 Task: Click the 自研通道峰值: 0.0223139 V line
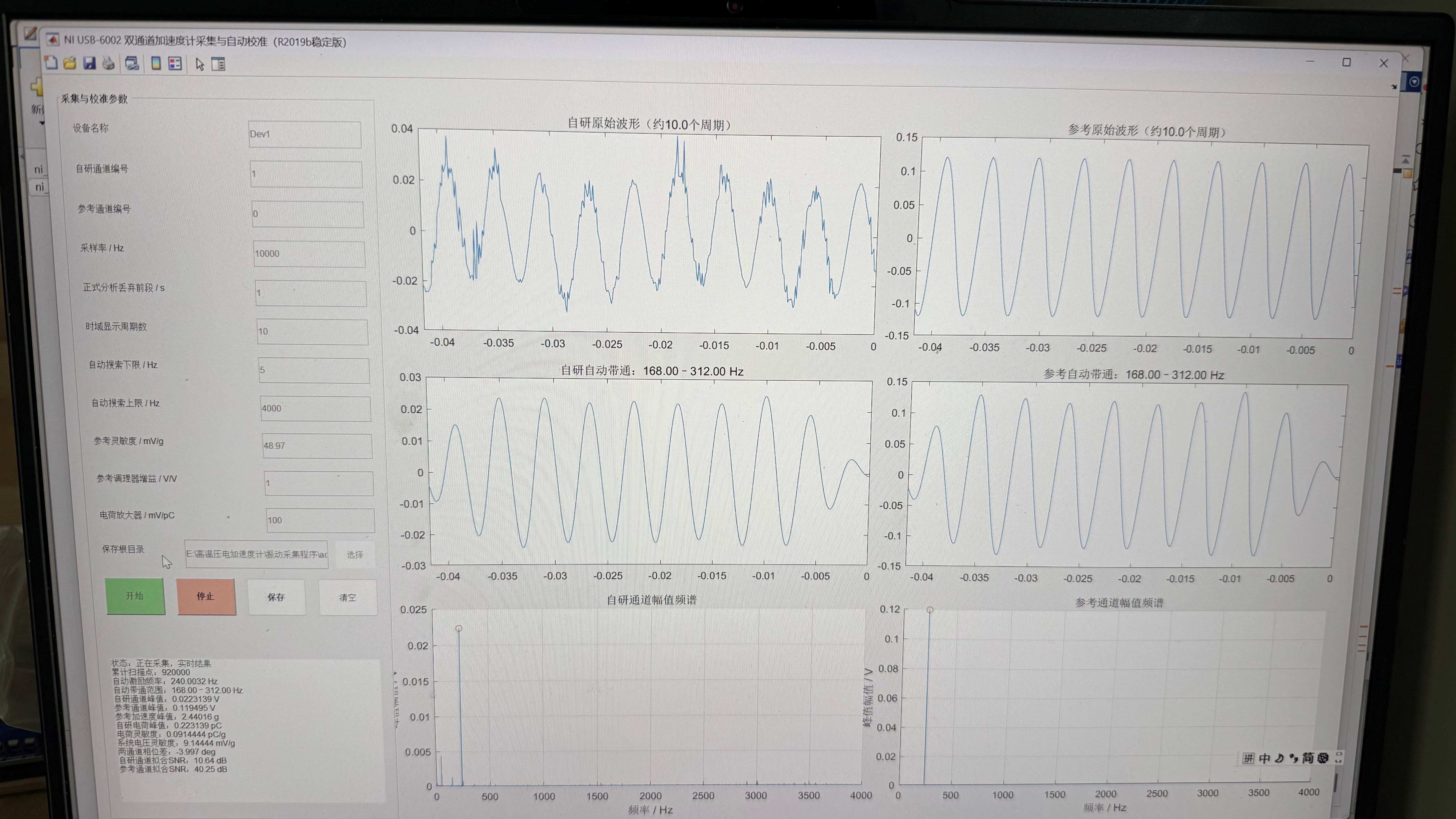(x=167, y=699)
